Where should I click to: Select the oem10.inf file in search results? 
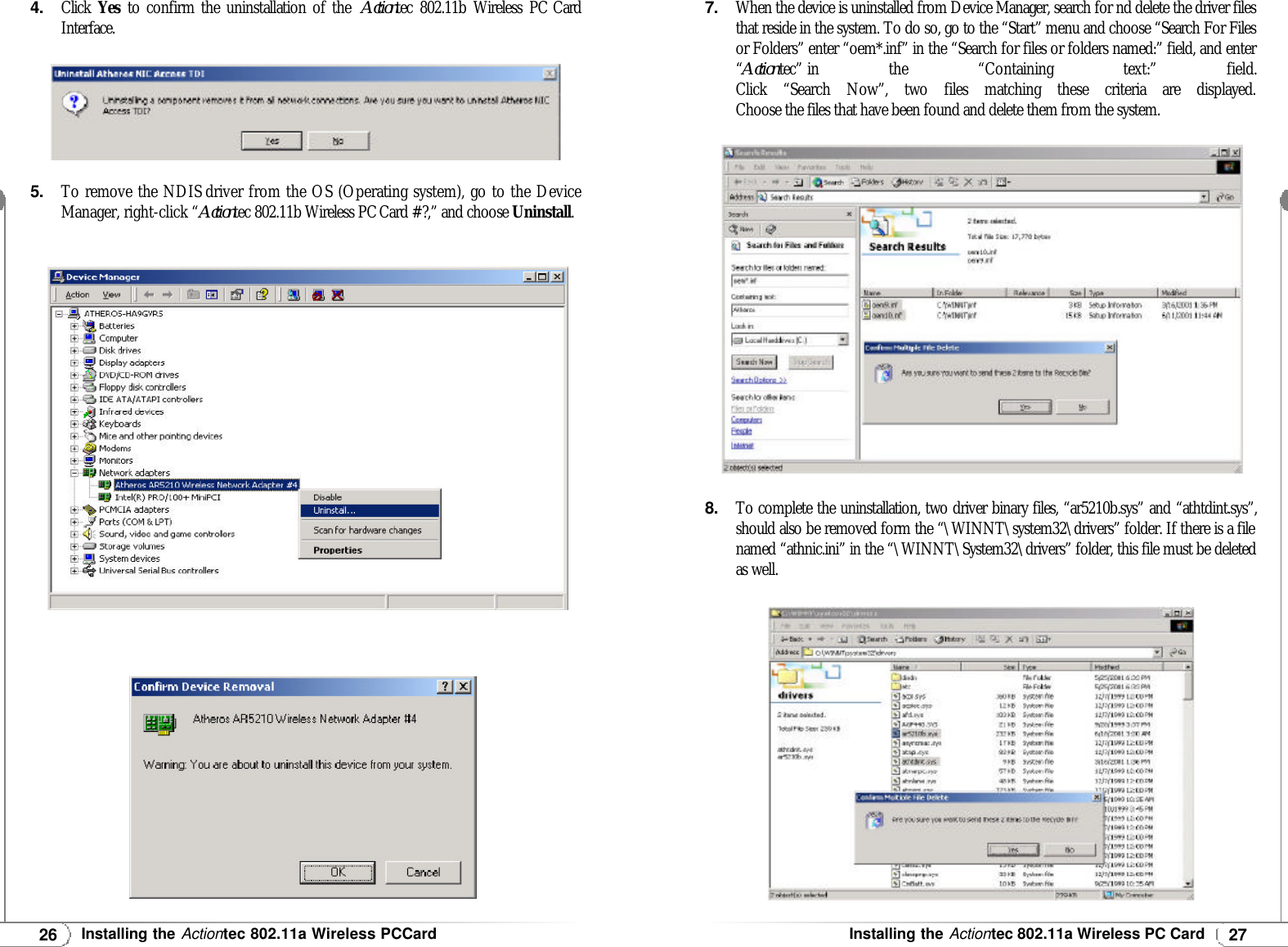coord(883,315)
